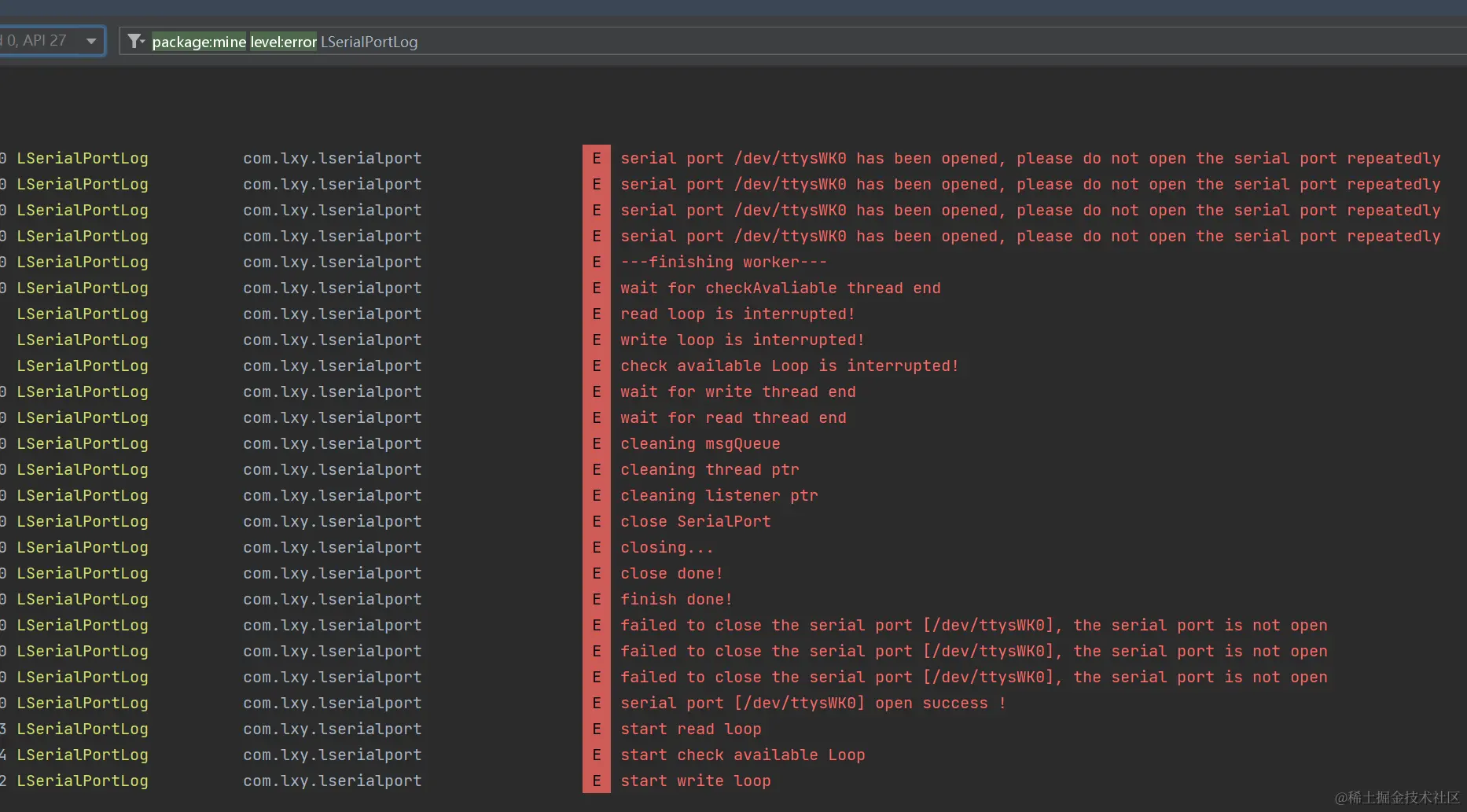Click the E level badge on 'finish done!' row
The height and width of the screenshot is (812, 1467).
[x=597, y=599]
